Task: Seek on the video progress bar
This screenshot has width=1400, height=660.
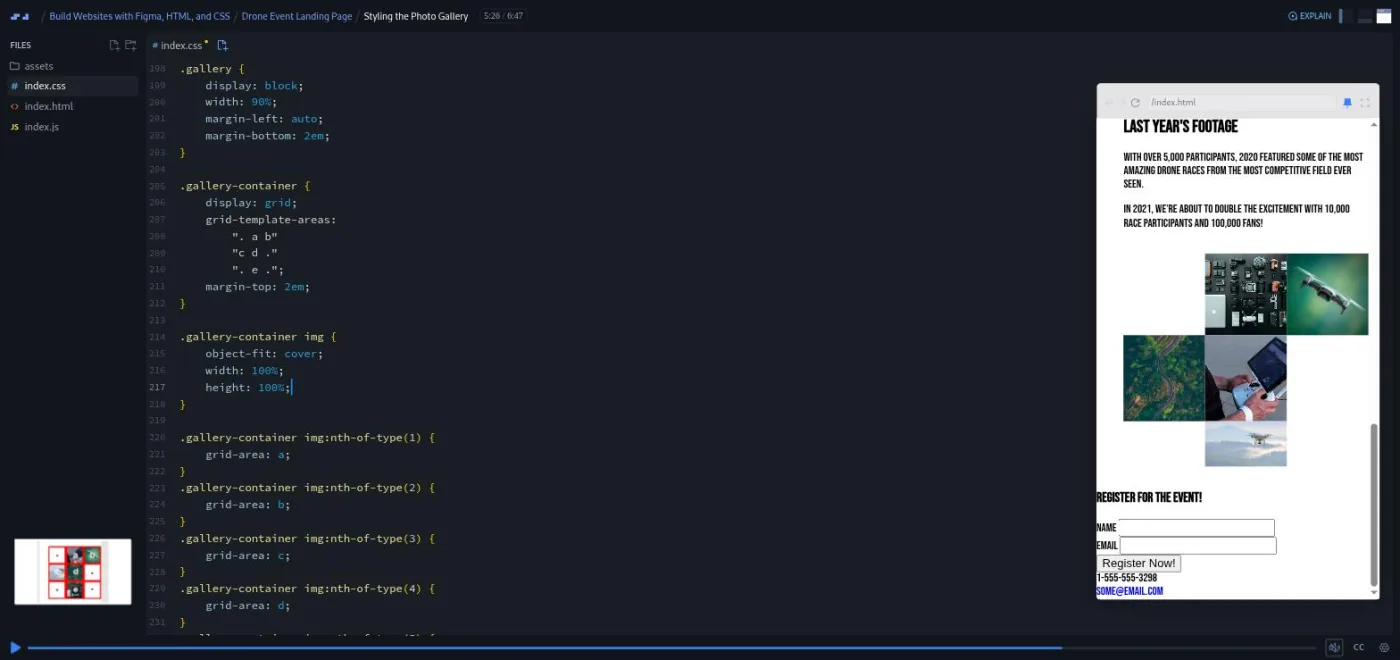Action: (672, 648)
